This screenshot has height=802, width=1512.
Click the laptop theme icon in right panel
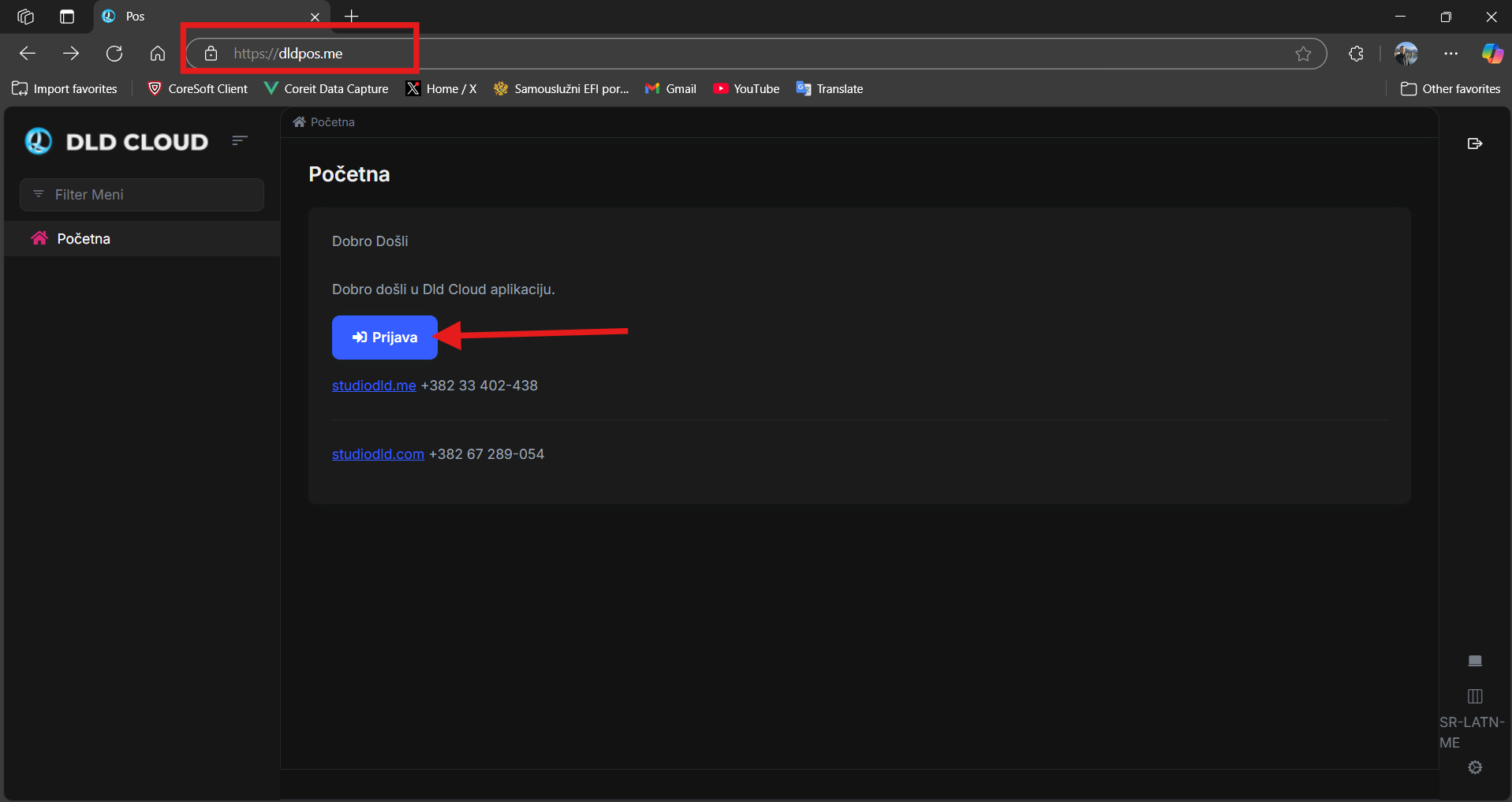click(1475, 661)
